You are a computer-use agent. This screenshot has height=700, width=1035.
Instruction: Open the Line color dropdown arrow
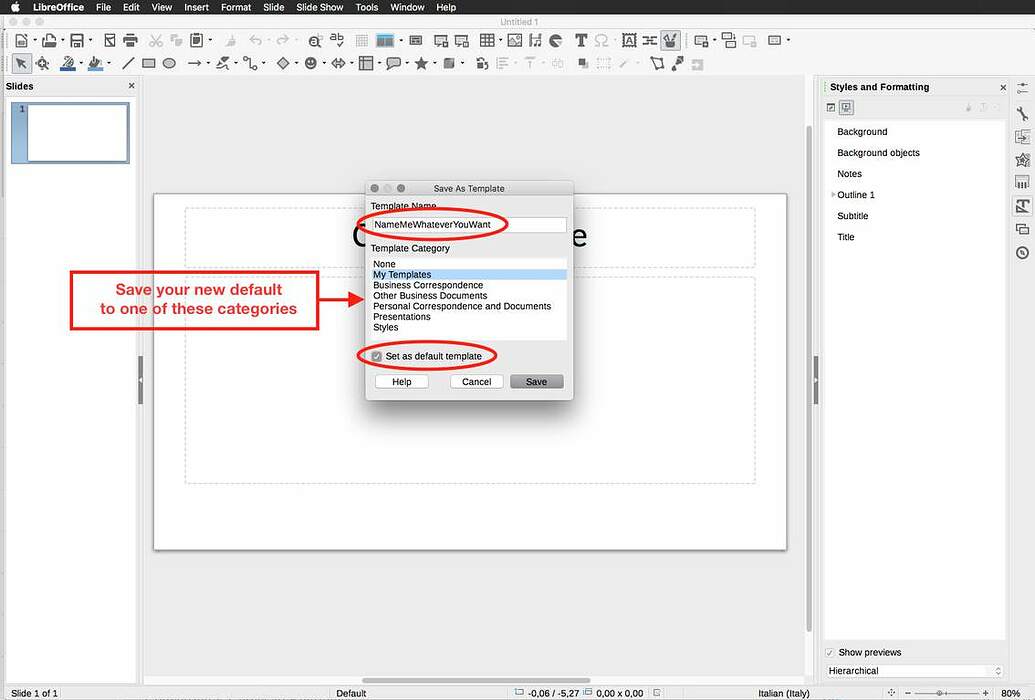point(81,63)
